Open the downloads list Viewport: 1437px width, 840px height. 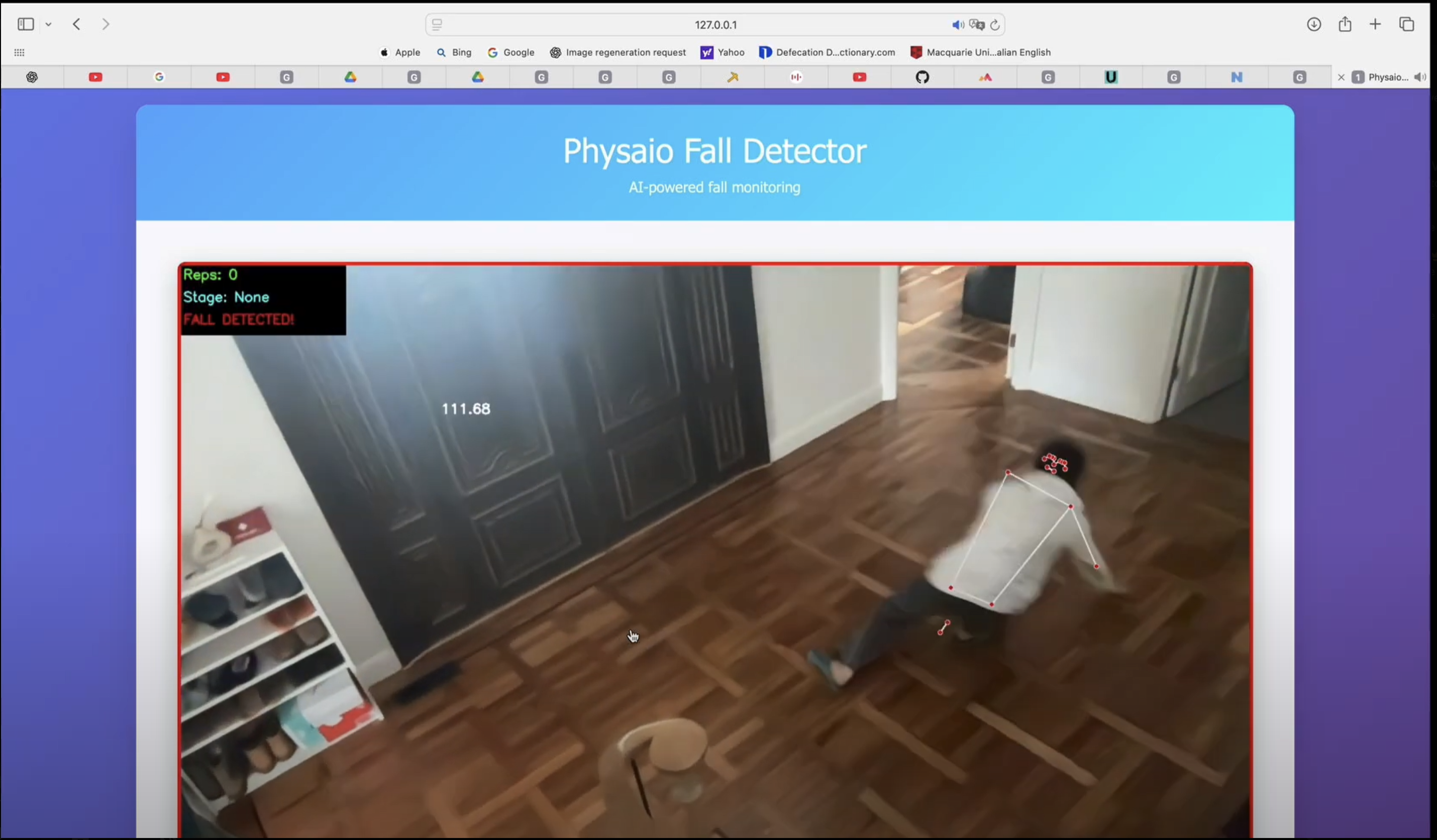(x=1314, y=24)
